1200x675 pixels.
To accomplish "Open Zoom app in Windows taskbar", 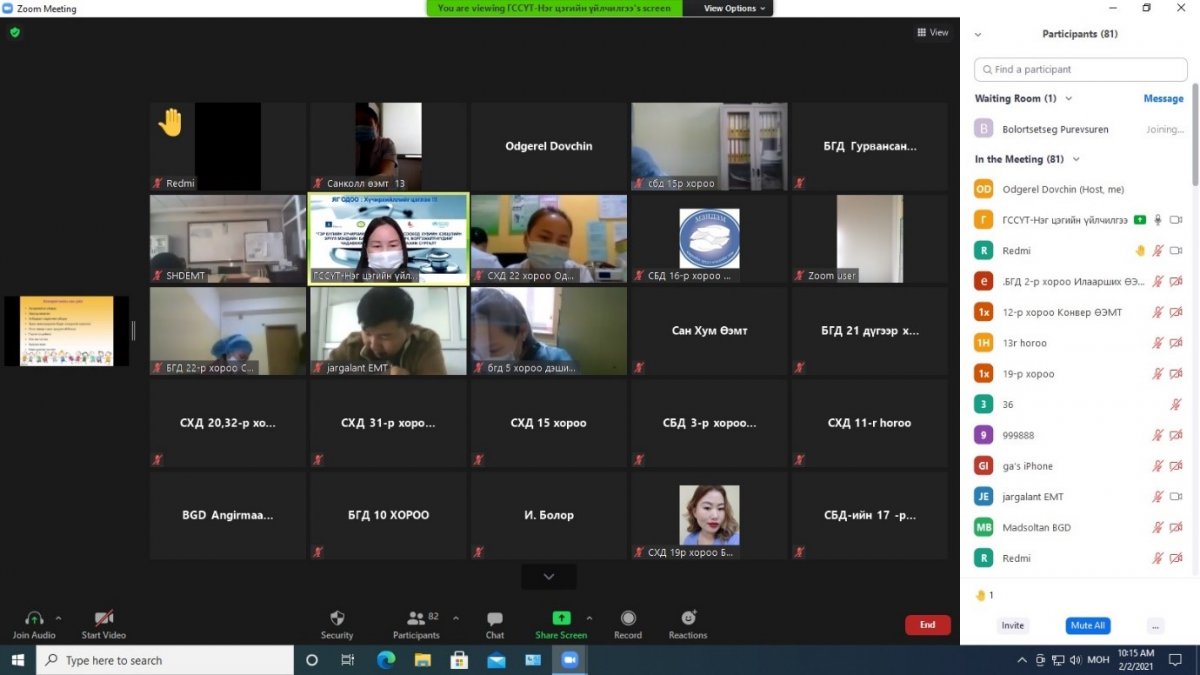I will 570,660.
